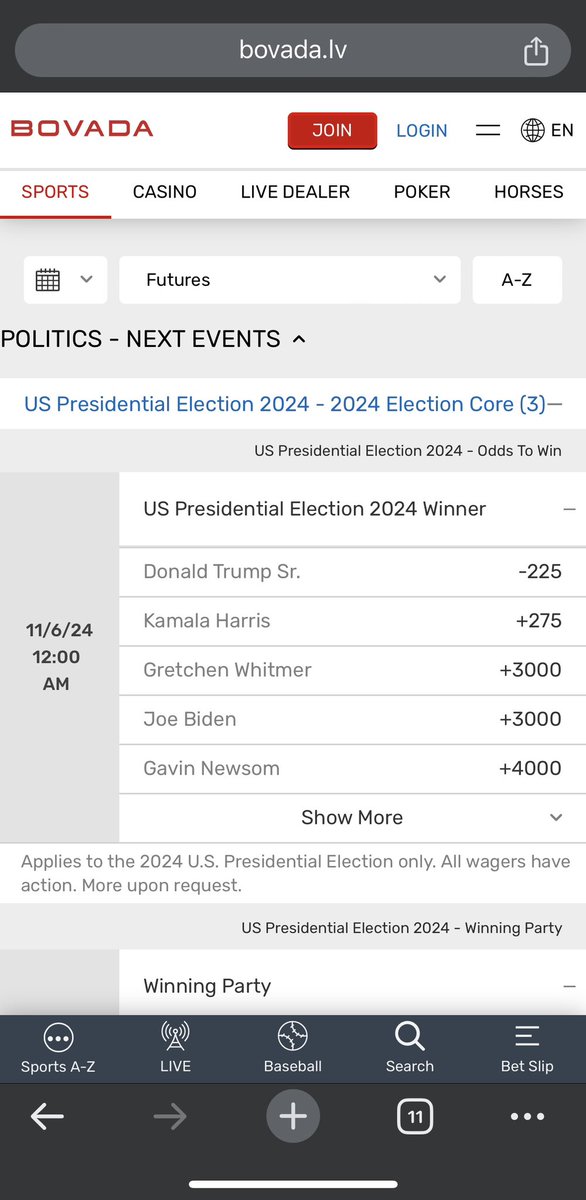Expand Show More candidates list

click(x=352, y=818)
